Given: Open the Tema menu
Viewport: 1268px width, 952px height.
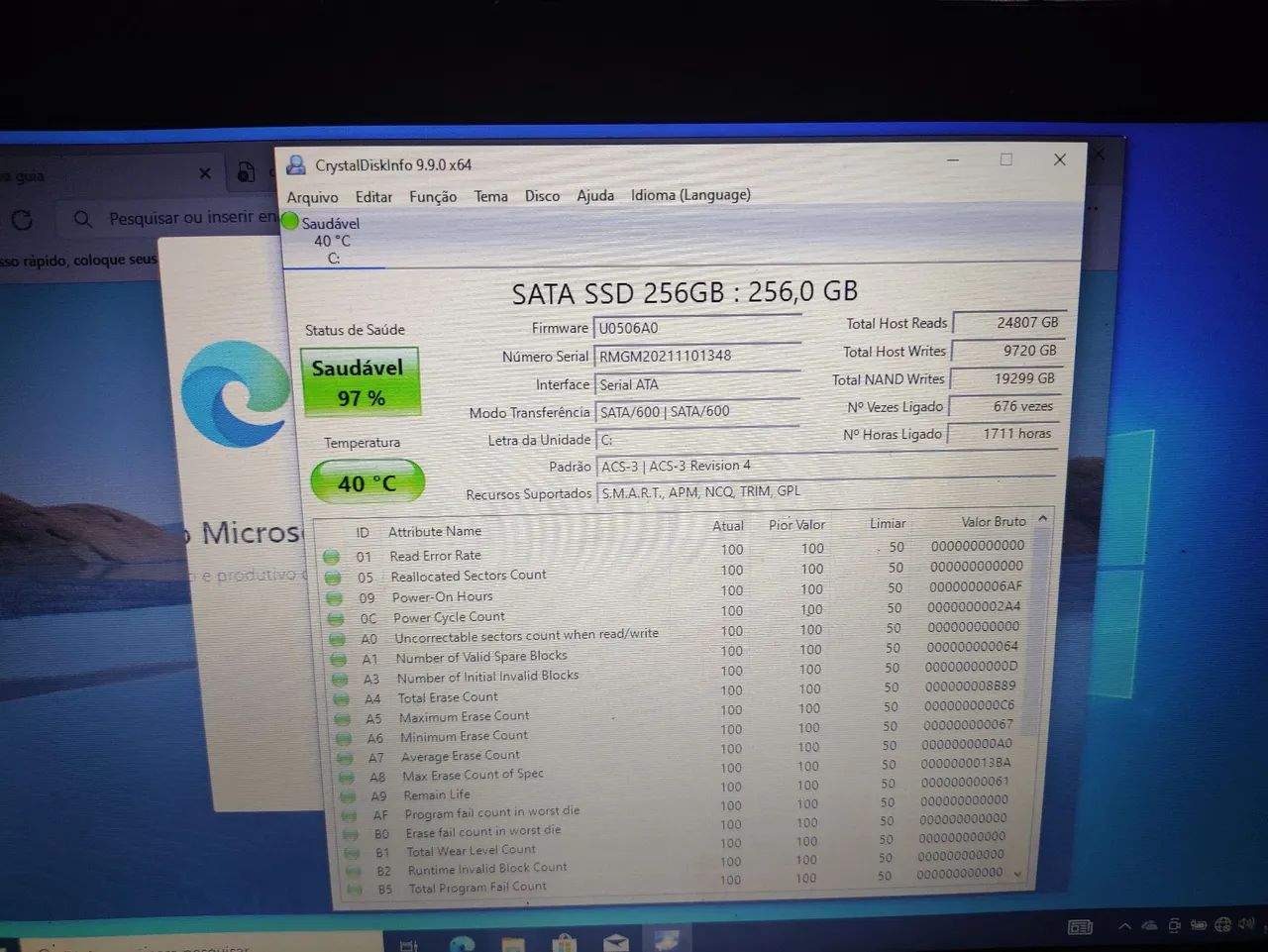Looking at the screenshot, I should [490, 196].
